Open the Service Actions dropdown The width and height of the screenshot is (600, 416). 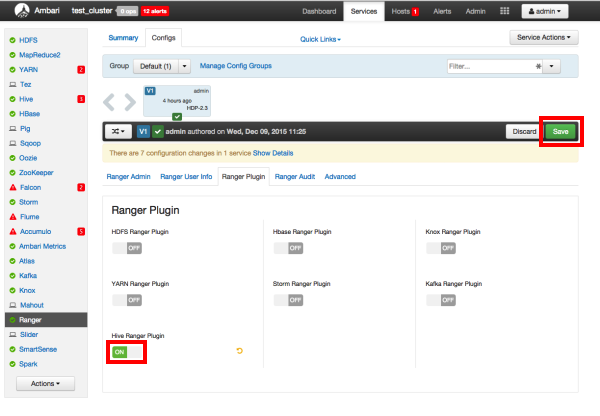point(544,38)
